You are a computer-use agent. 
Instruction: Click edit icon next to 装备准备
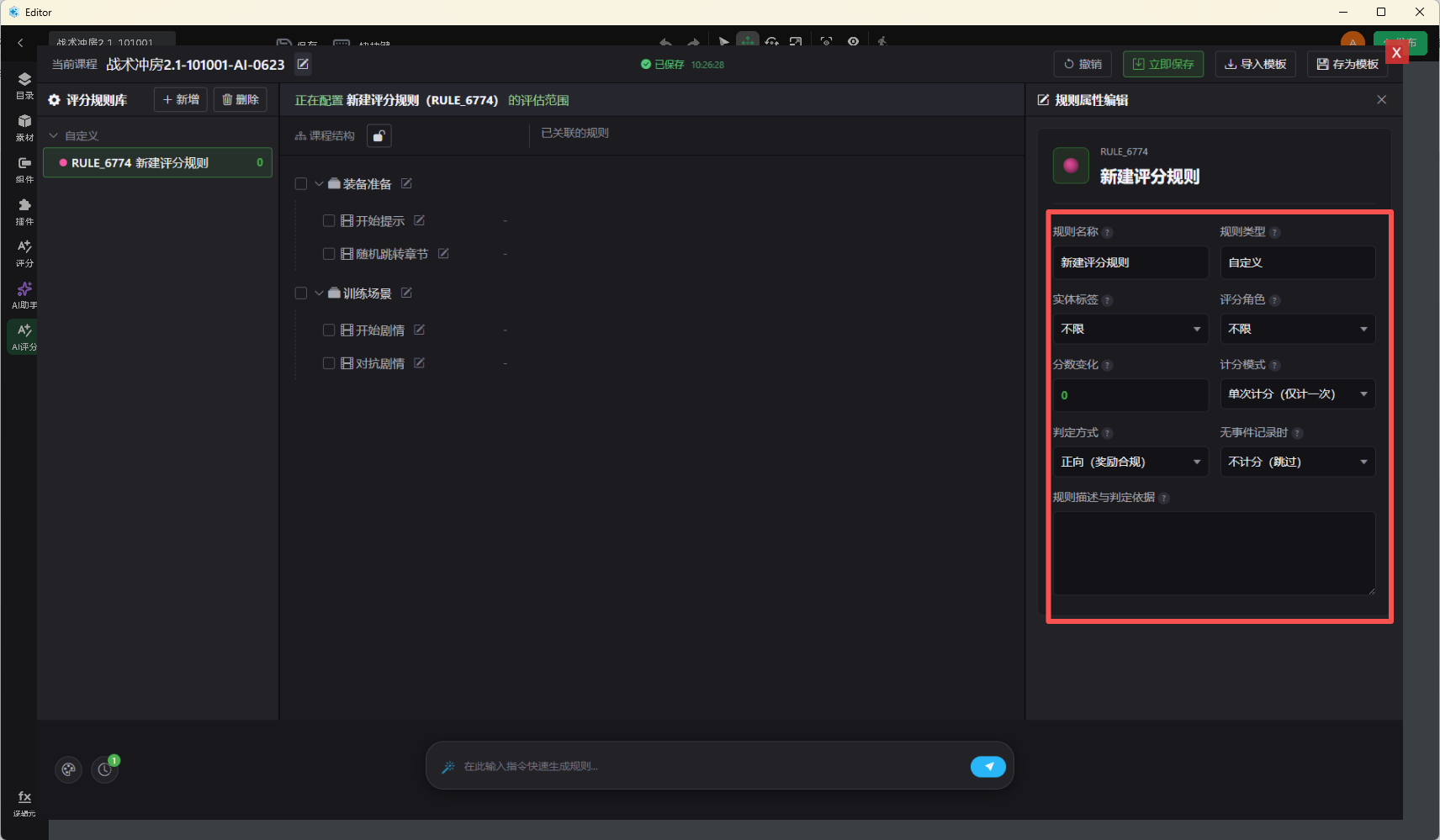point(406,183)
